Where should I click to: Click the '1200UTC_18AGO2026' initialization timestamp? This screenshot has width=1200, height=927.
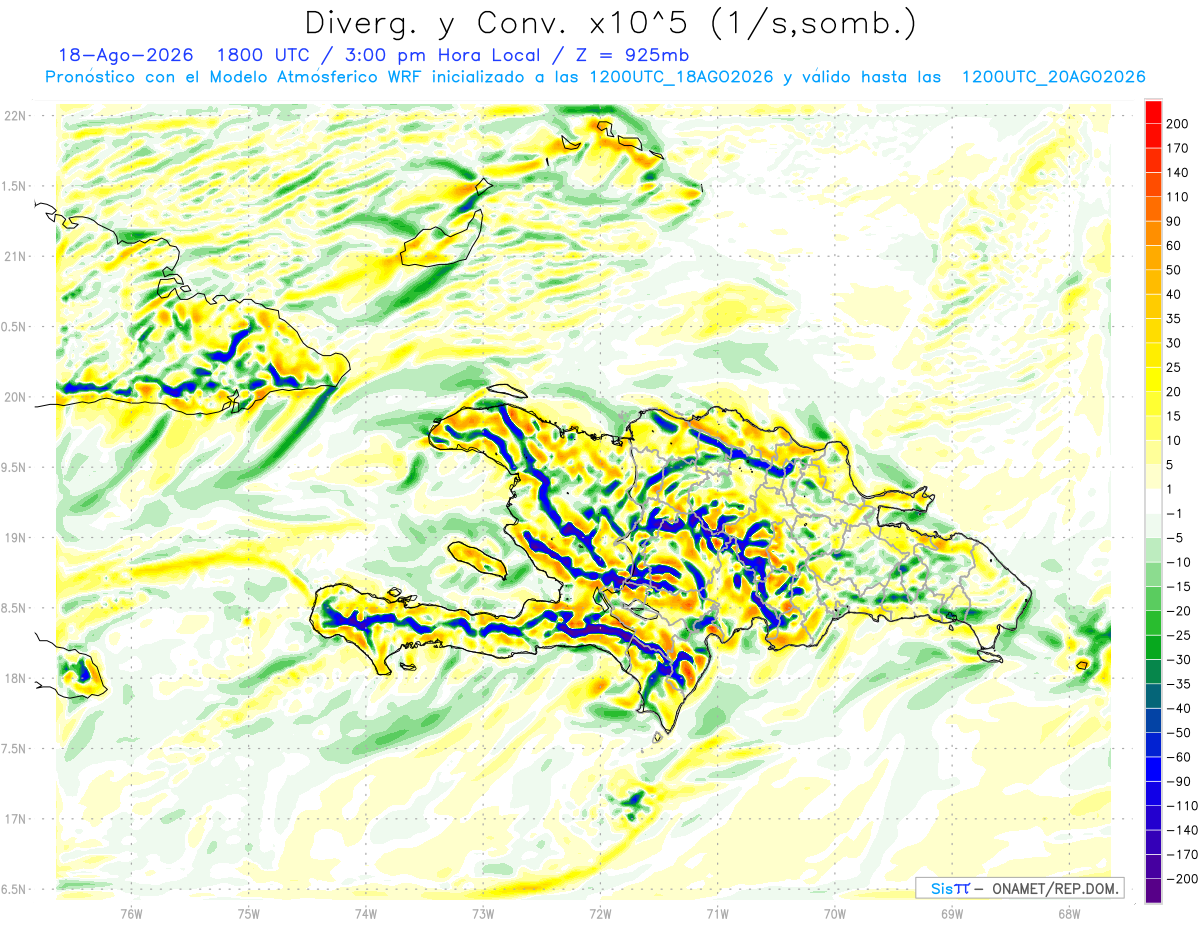coord(681,77)
